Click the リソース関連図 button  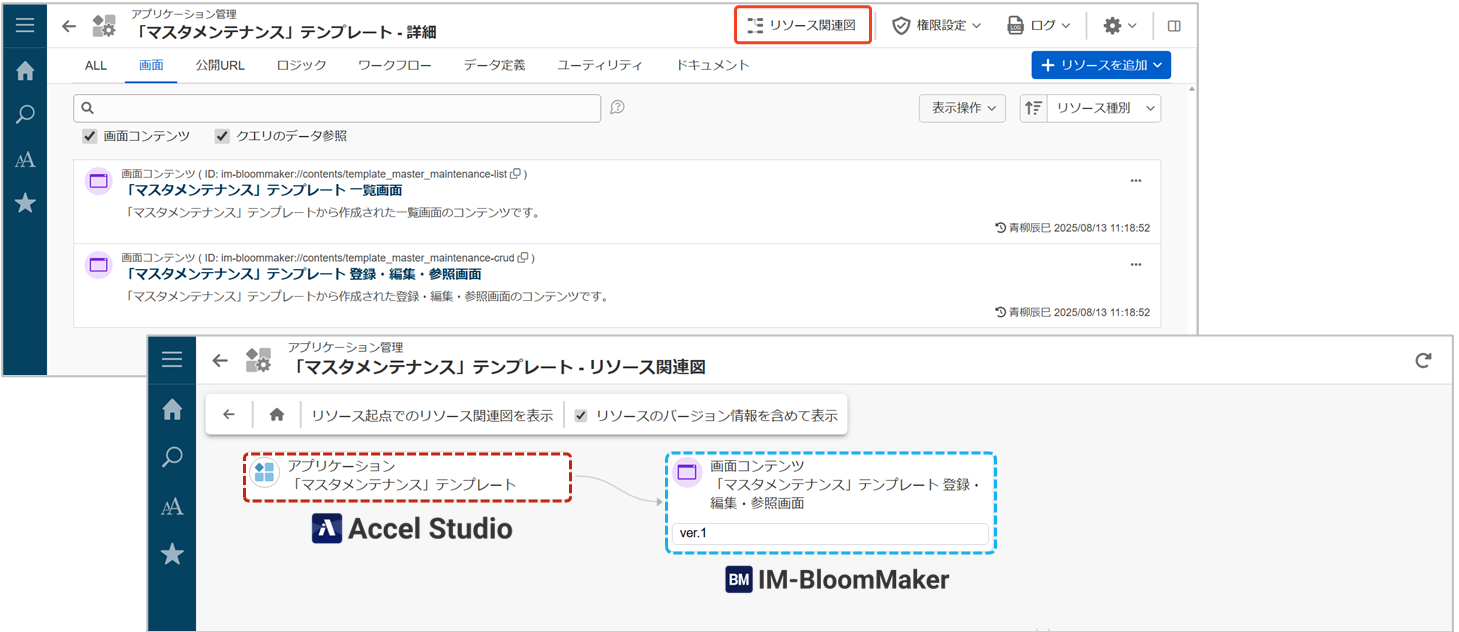pos(803,25)
